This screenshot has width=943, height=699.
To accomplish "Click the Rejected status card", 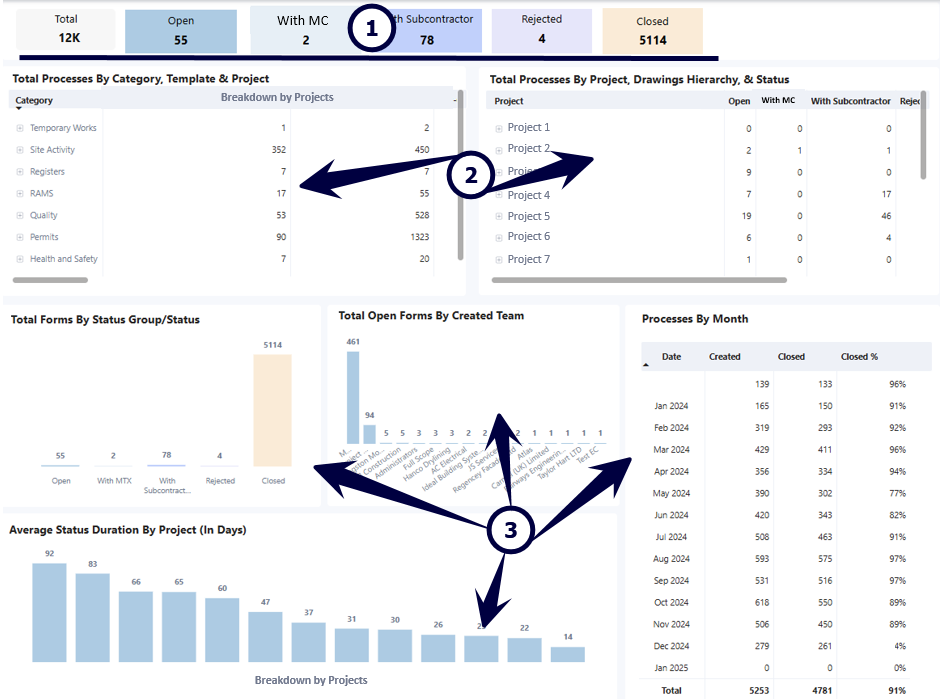I will (542, 30).
